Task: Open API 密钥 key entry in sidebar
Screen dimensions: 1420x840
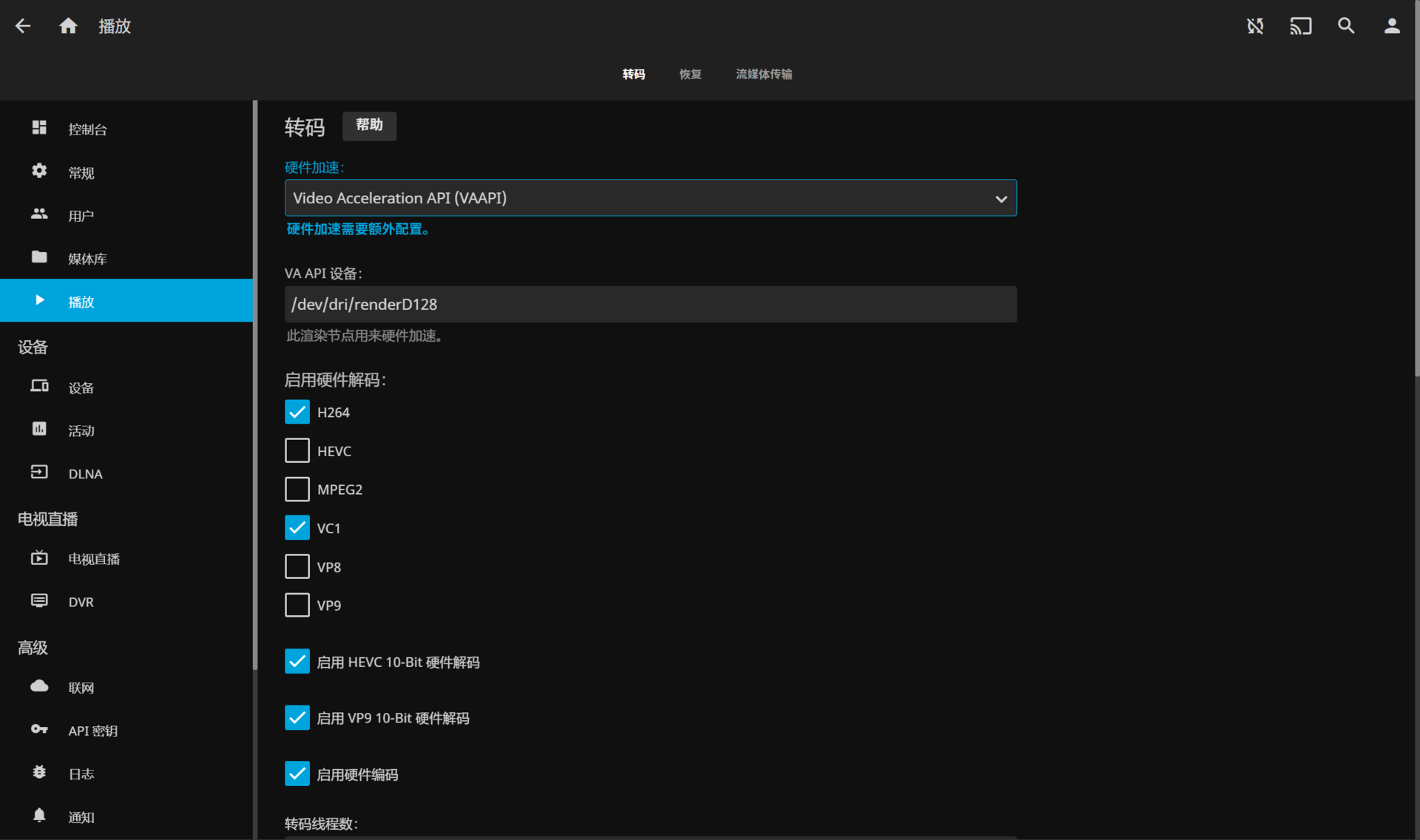Action: 92,731
